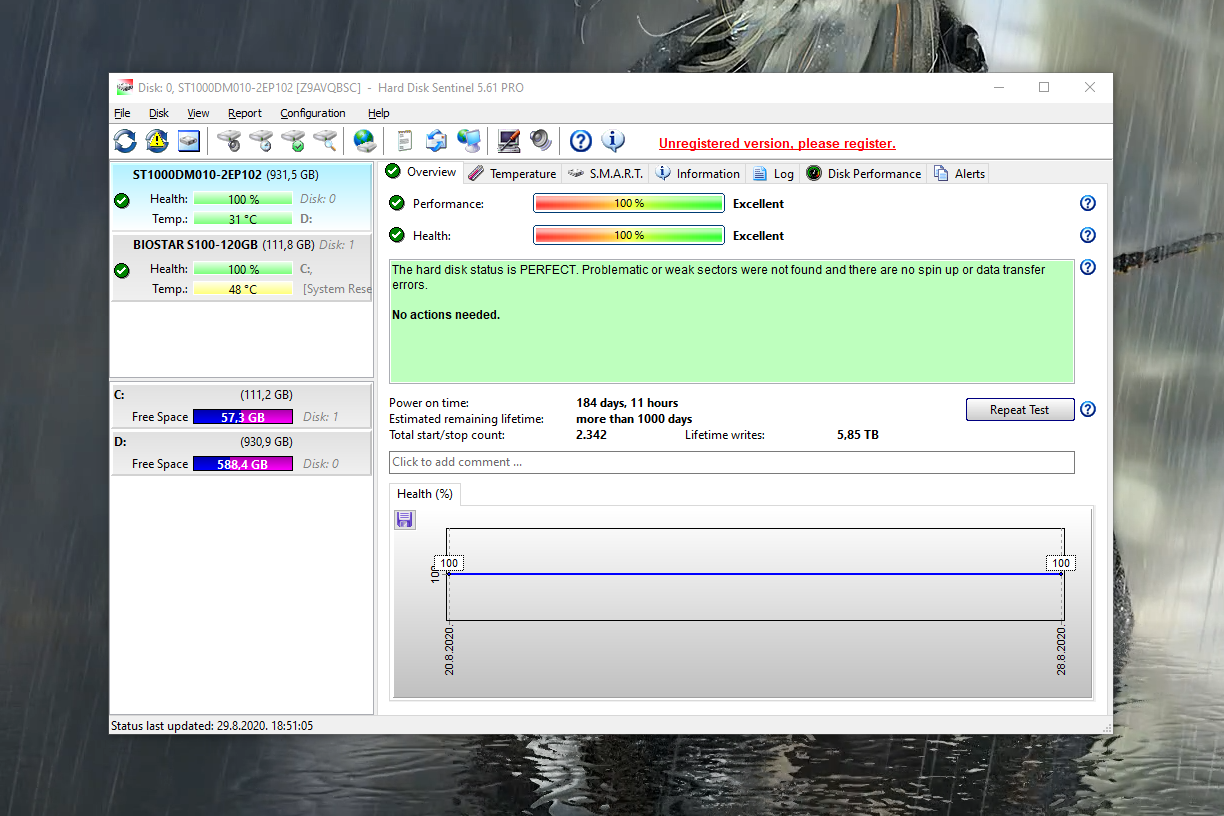Click the yellow warning triangle toolbar icon

[x=157, y=141]
